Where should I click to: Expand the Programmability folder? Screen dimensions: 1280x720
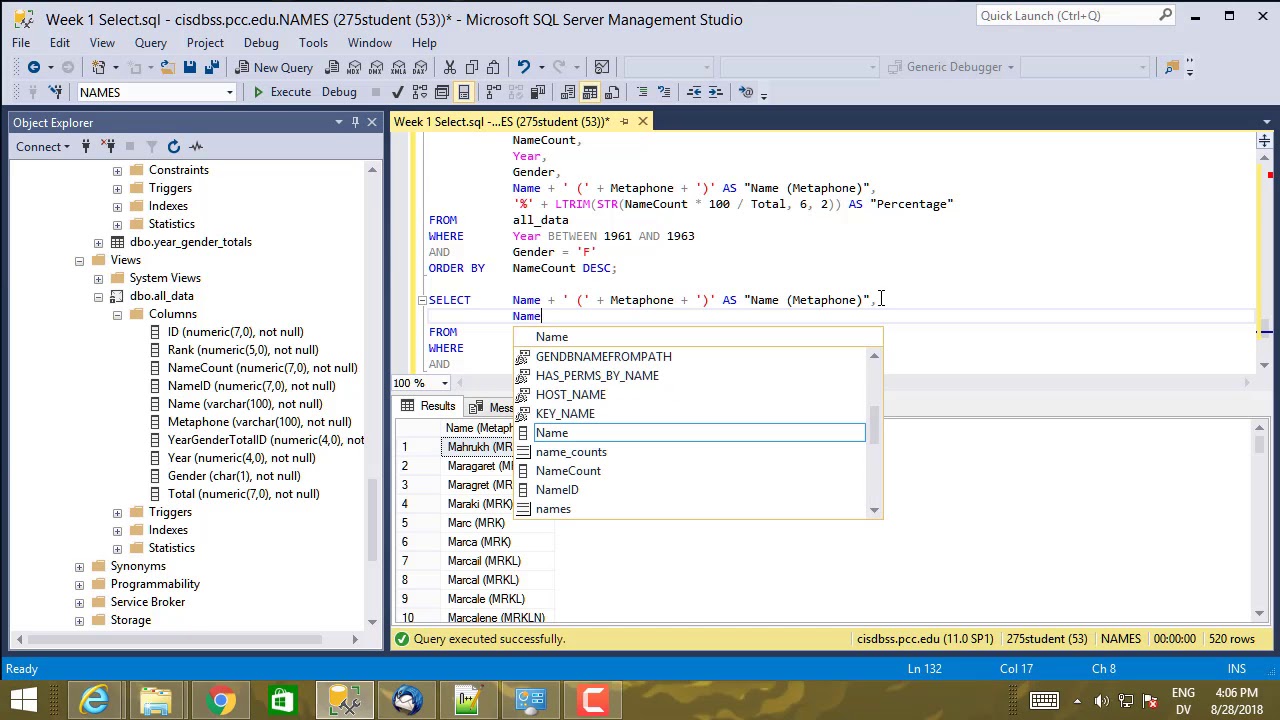(x=79, y=584)
